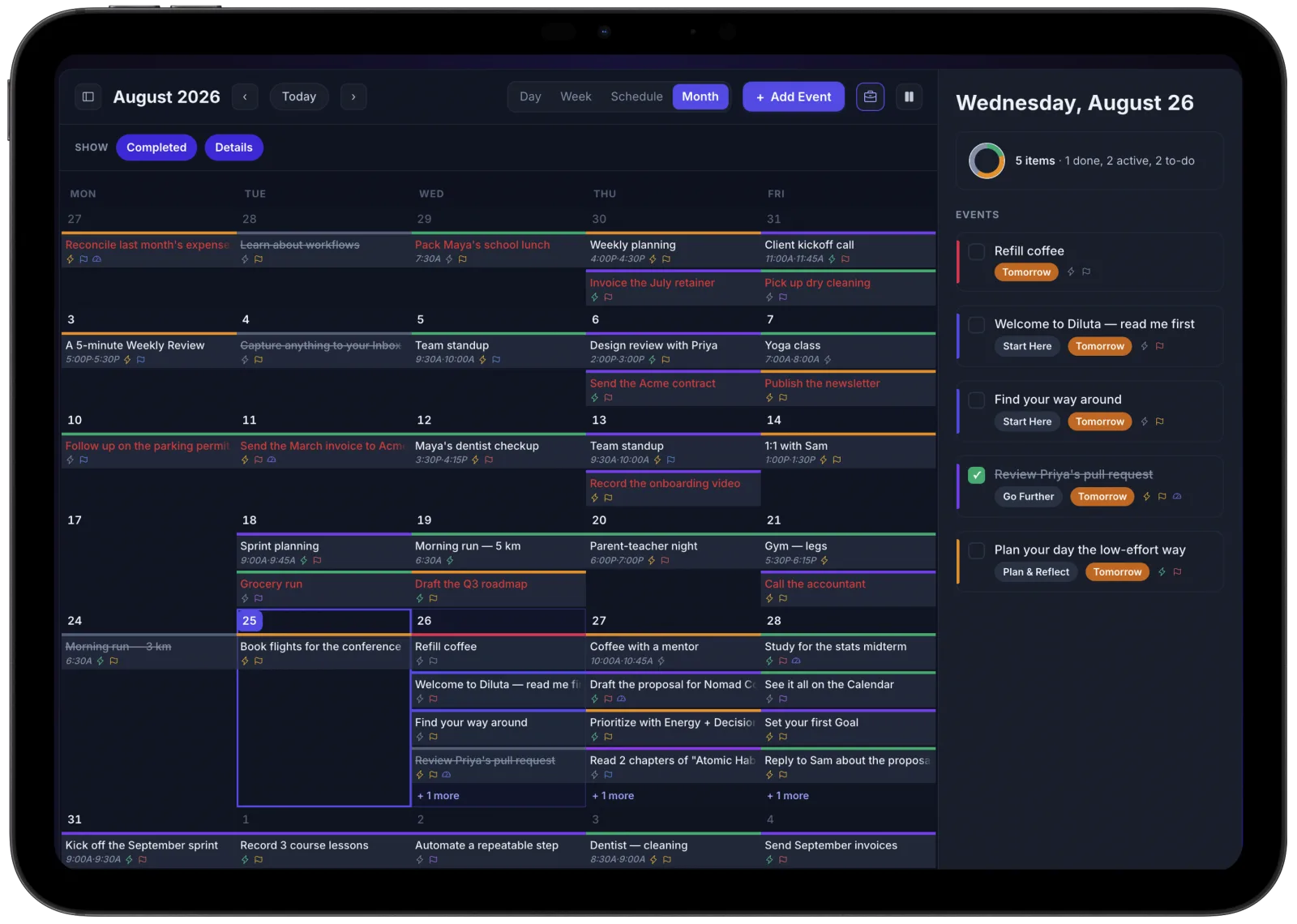Toggle the sidebar panel icon beside August 2026
This screenshot has width=1297, height=924.
coord(88,97)
